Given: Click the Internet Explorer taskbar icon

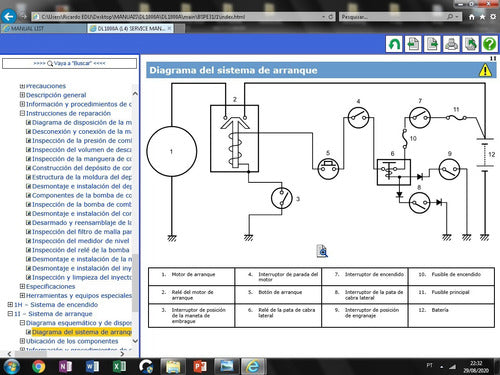Looking at the screenshot, I should click(x=253, y=367).
